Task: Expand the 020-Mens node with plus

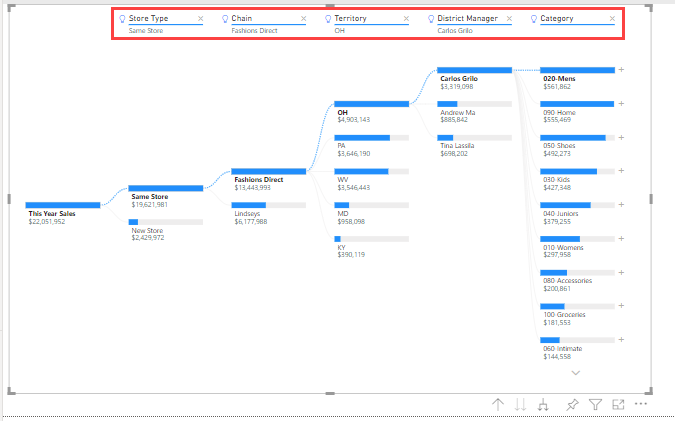Action: pos(621,70)
